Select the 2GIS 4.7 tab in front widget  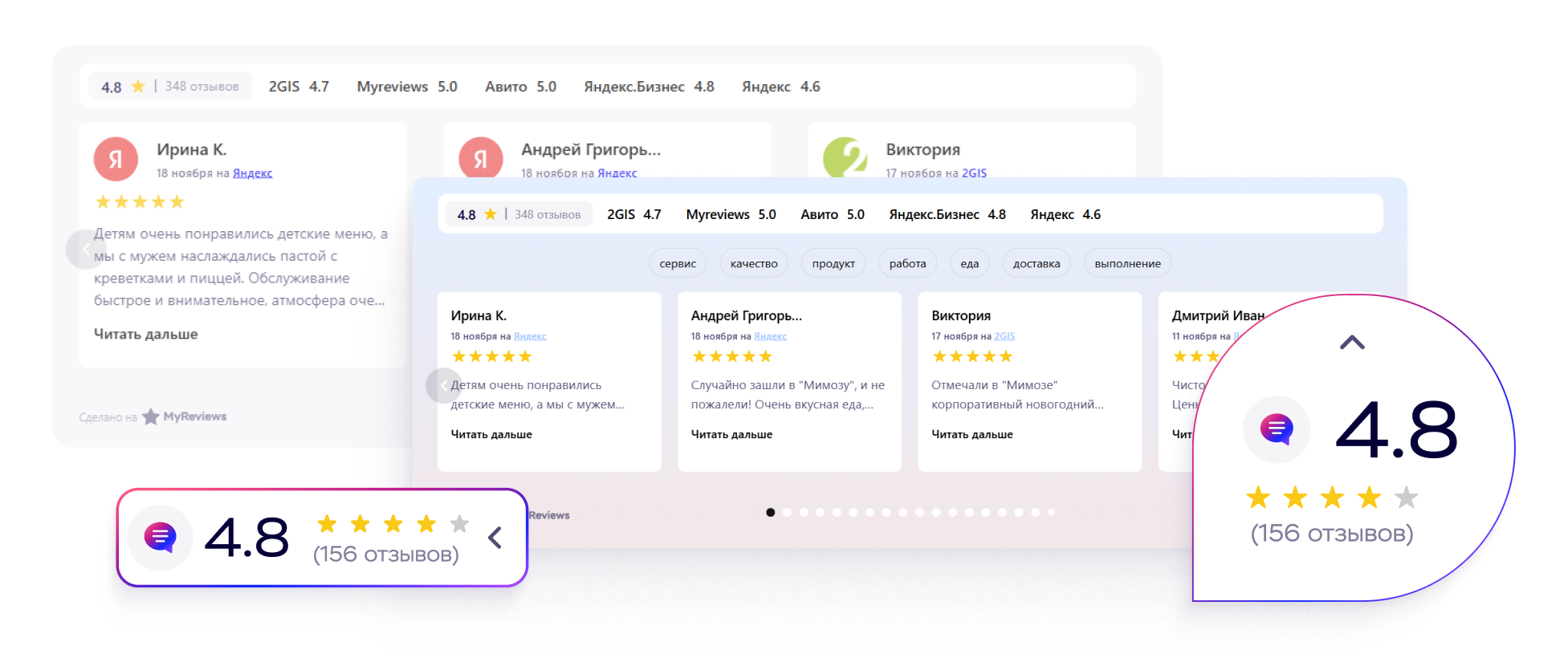point(634,215)
